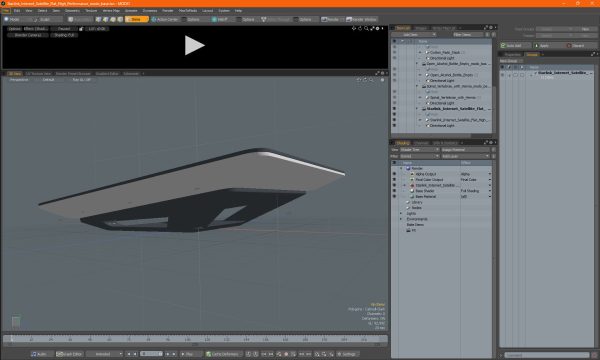This screenshot has height=360, width=600.
Task: Open the Add Layer dropdown
Action: [x=465, y=156]
